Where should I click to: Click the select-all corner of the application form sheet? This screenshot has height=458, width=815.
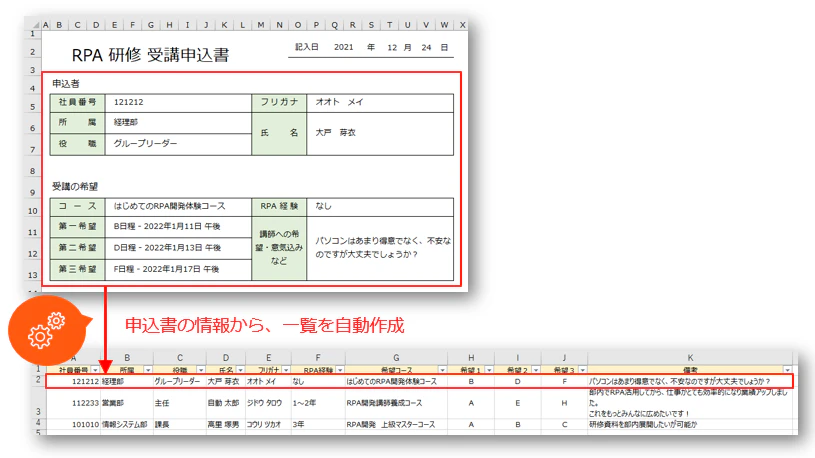(35, 25)
